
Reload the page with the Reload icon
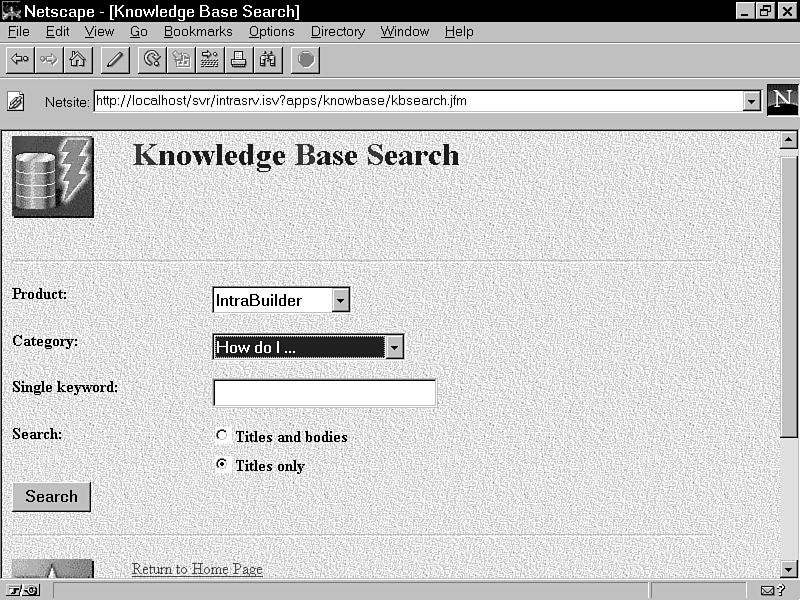click(152, 60)
